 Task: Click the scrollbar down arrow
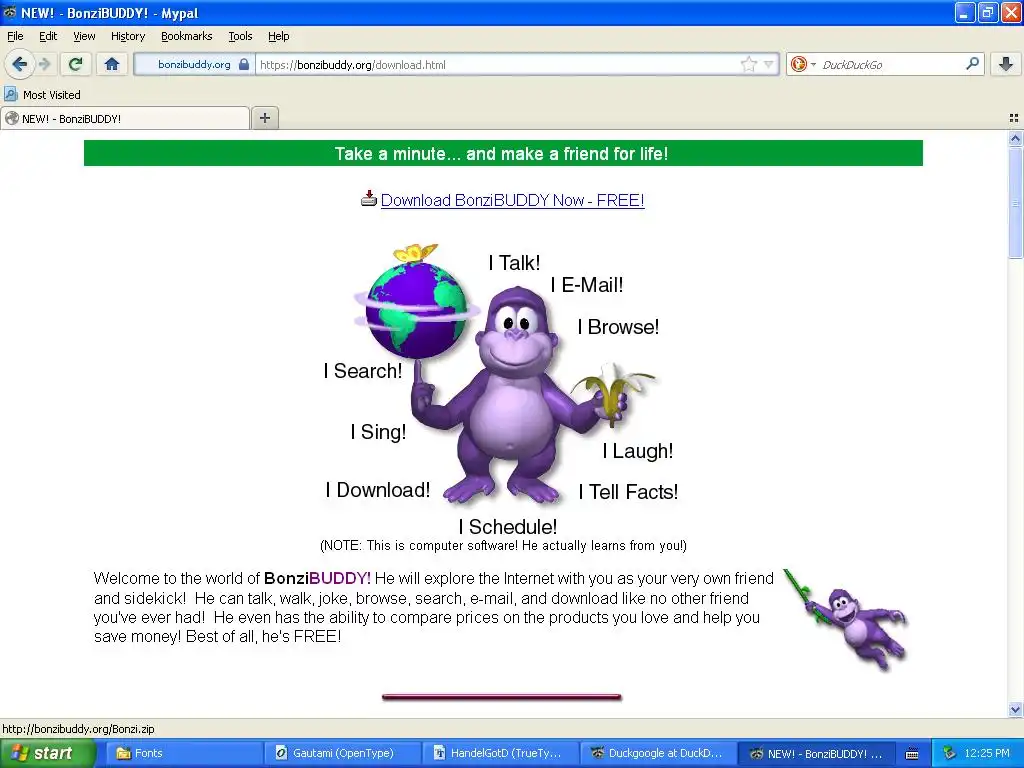(x=1015, y=709)
